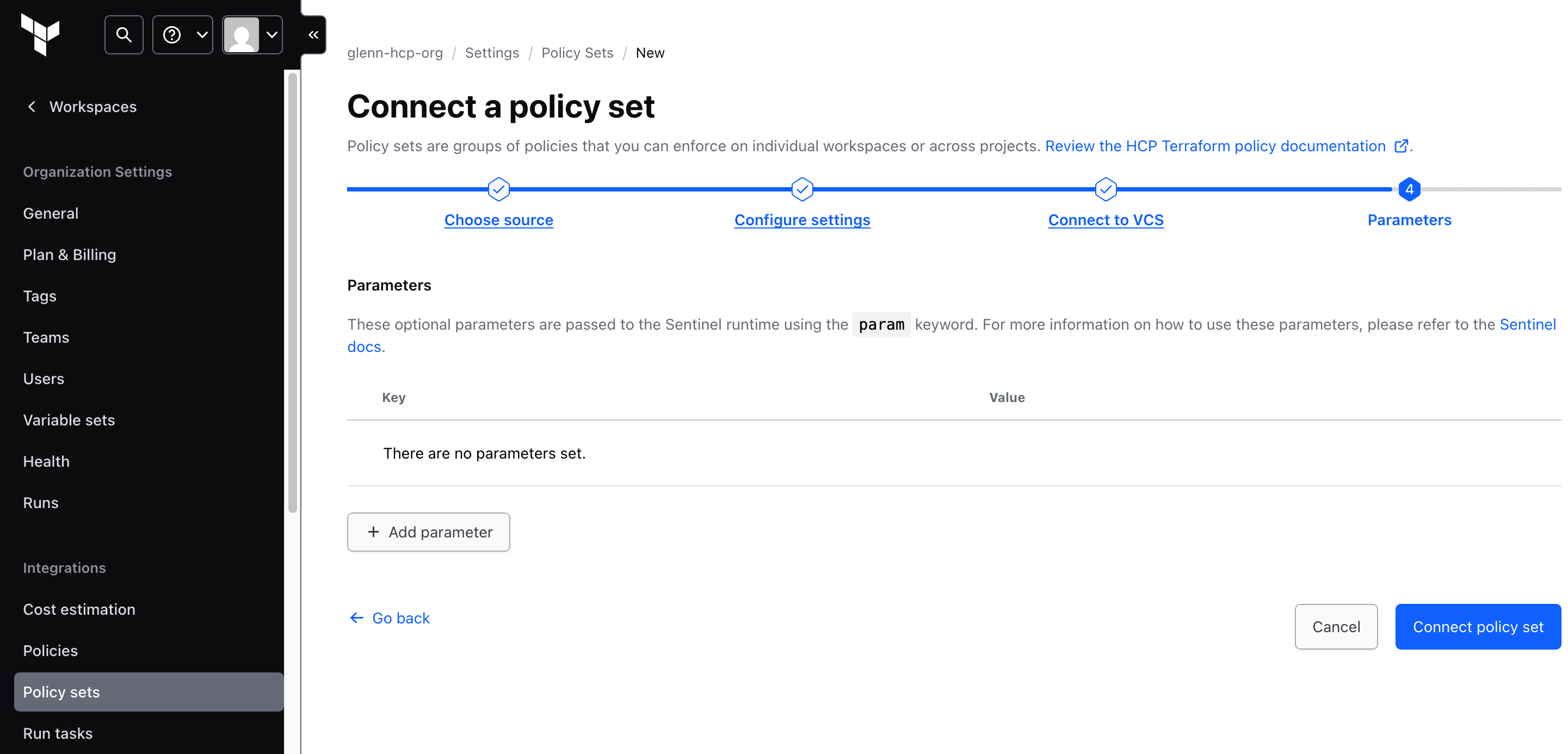This screenshot has width=1568, height=754.
Task: Cancel the policy set creation
Action: coord(1336,627)
